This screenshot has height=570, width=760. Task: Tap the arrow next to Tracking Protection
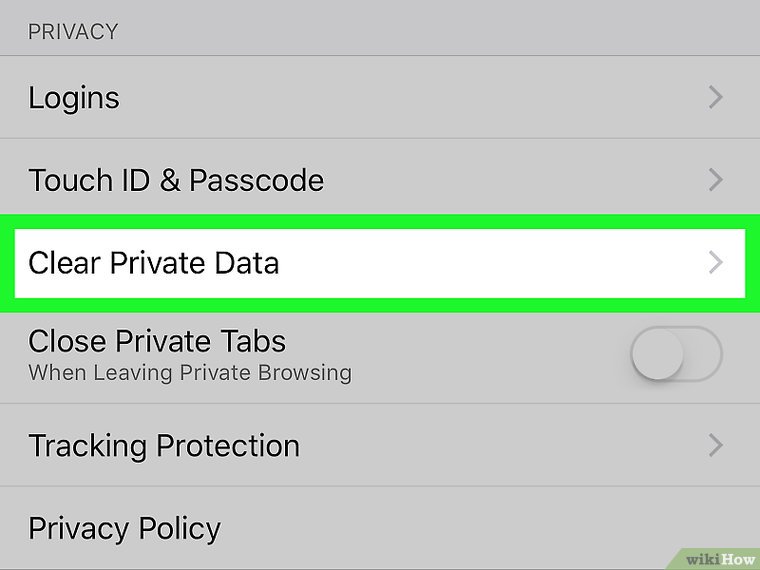click(715, 446)
